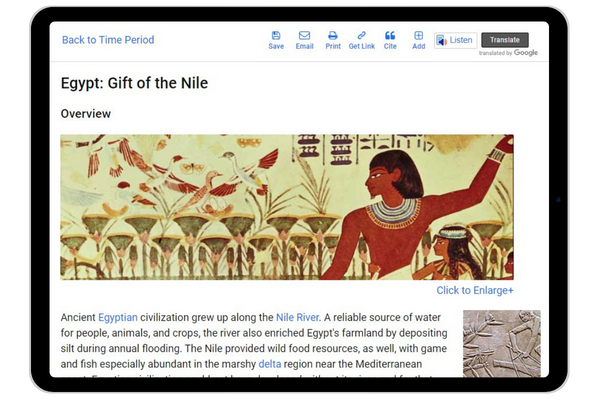600x400 pixels.
Task: Click the Overview section heading
Action: pos(85,114)
